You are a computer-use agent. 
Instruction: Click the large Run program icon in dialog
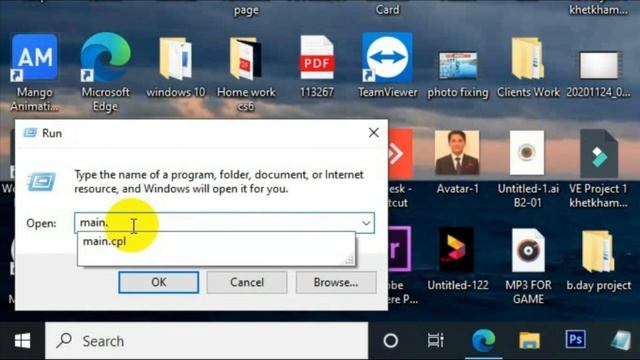click(x=41, y=182)
